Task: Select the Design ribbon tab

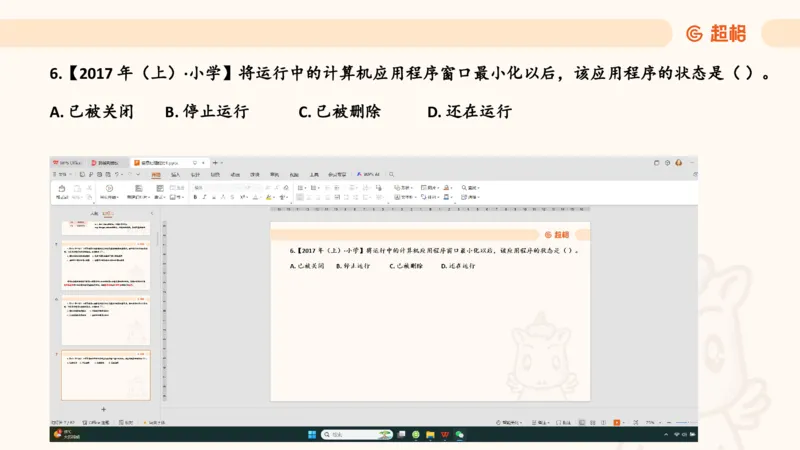Action: coord(195,174)
